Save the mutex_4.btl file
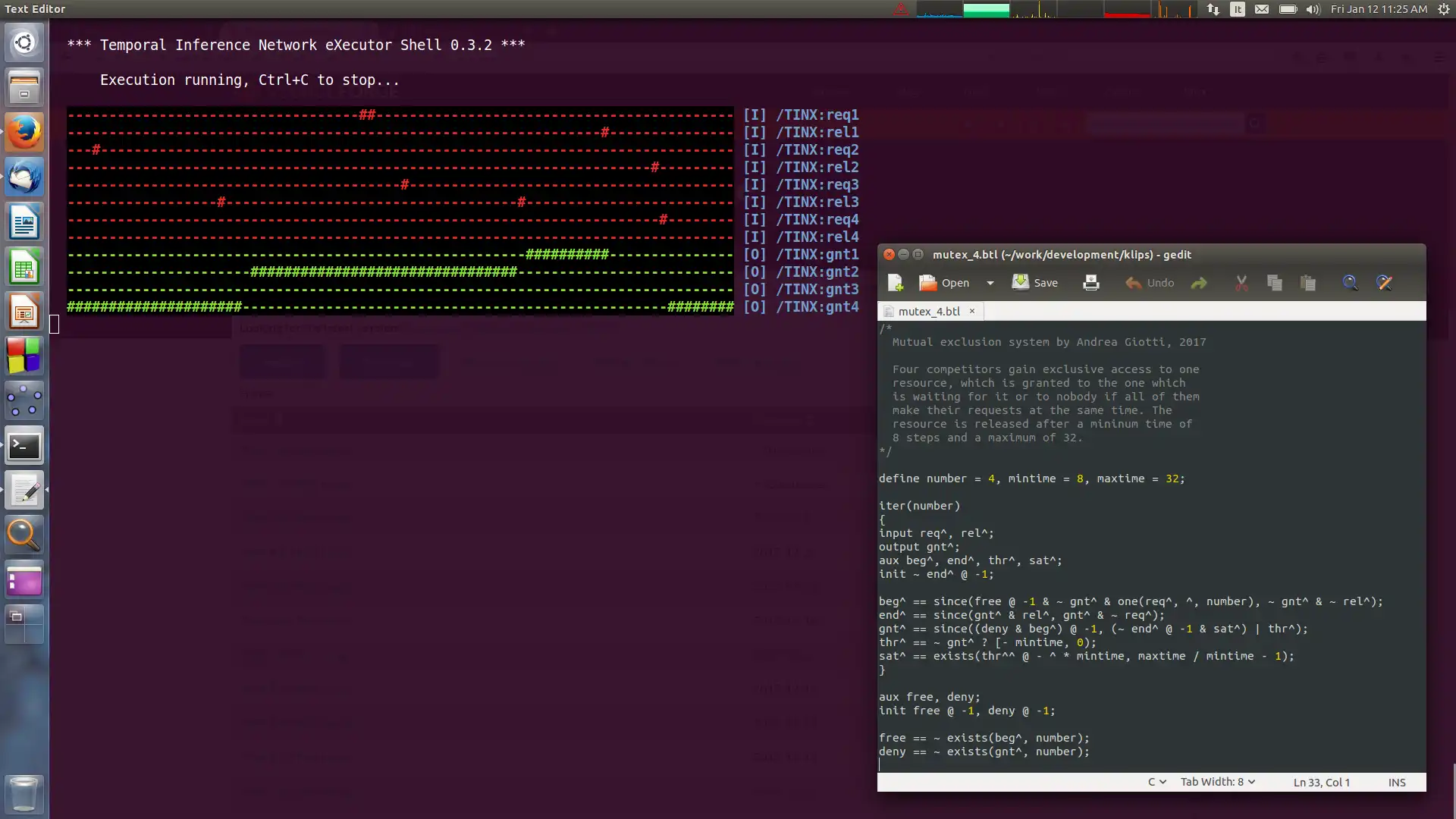This screenshot has width=1456, height=819. pyautogui.click(x=1035, y=283)
